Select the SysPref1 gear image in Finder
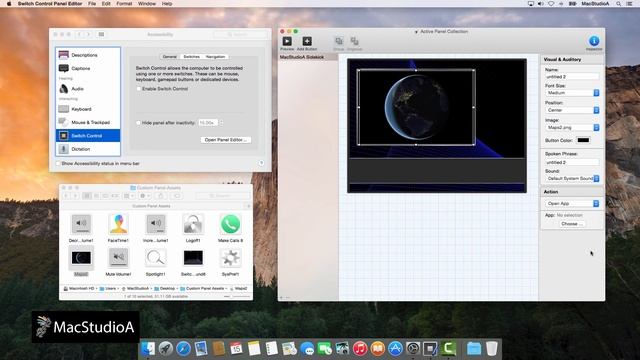 click(x=230, y=258)
